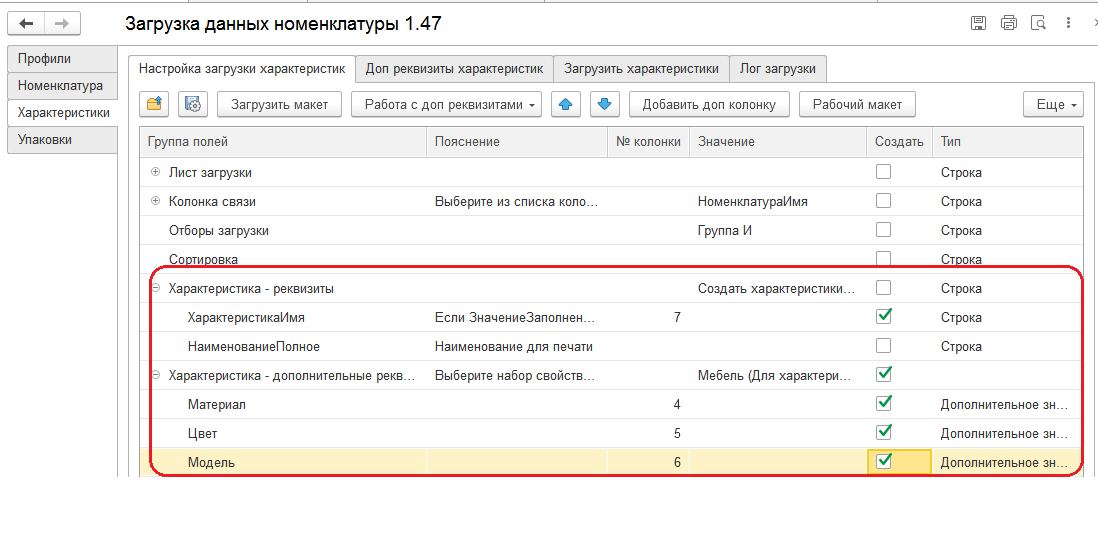Click the № колонки column header
Image resolution: width=1098 pixels, height=560 pixels.
click(648, 141)
